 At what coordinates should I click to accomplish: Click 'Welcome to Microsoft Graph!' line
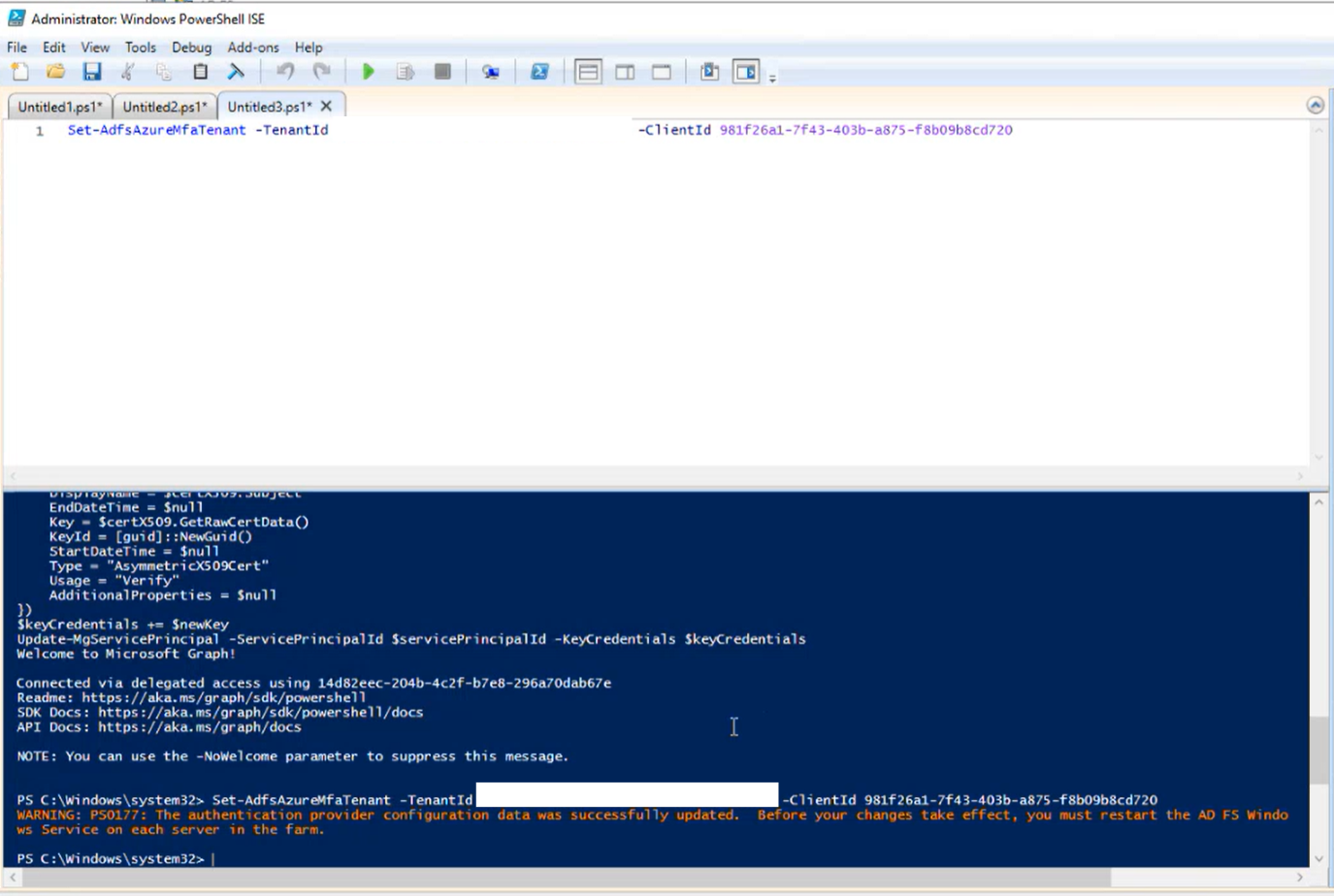click(x=126, y=654)
